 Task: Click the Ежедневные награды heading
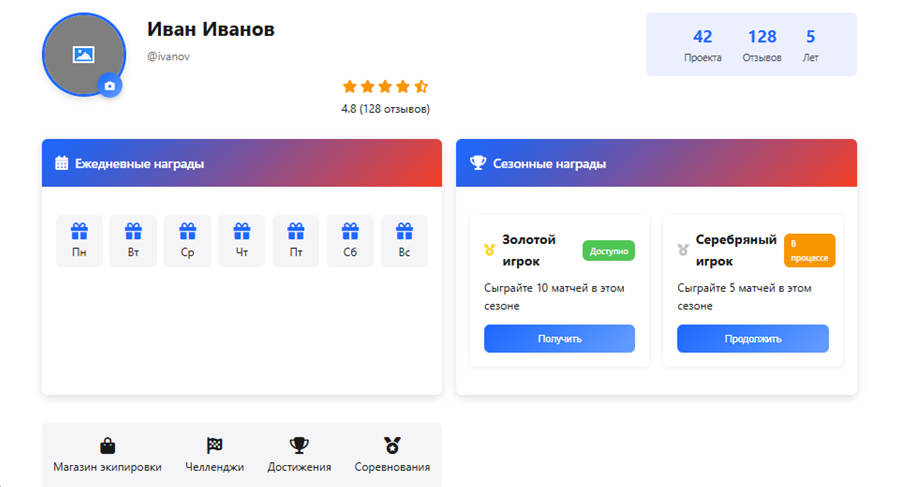click(x=140, y=164)
